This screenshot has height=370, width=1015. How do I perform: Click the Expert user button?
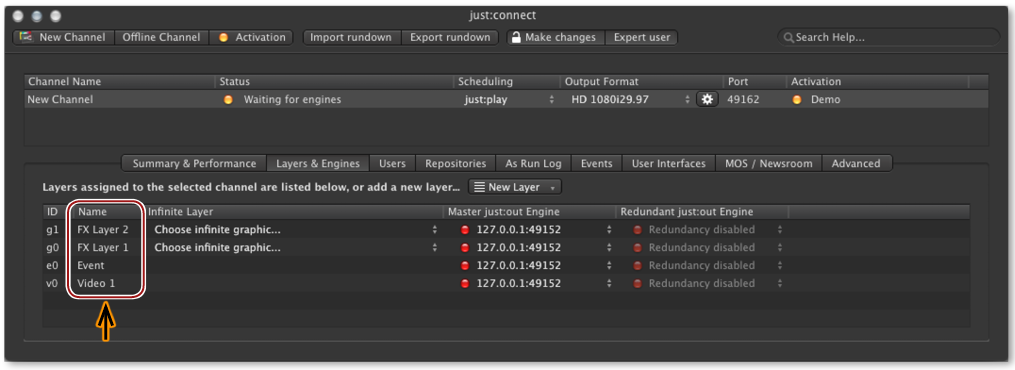(x=641, y=38)
